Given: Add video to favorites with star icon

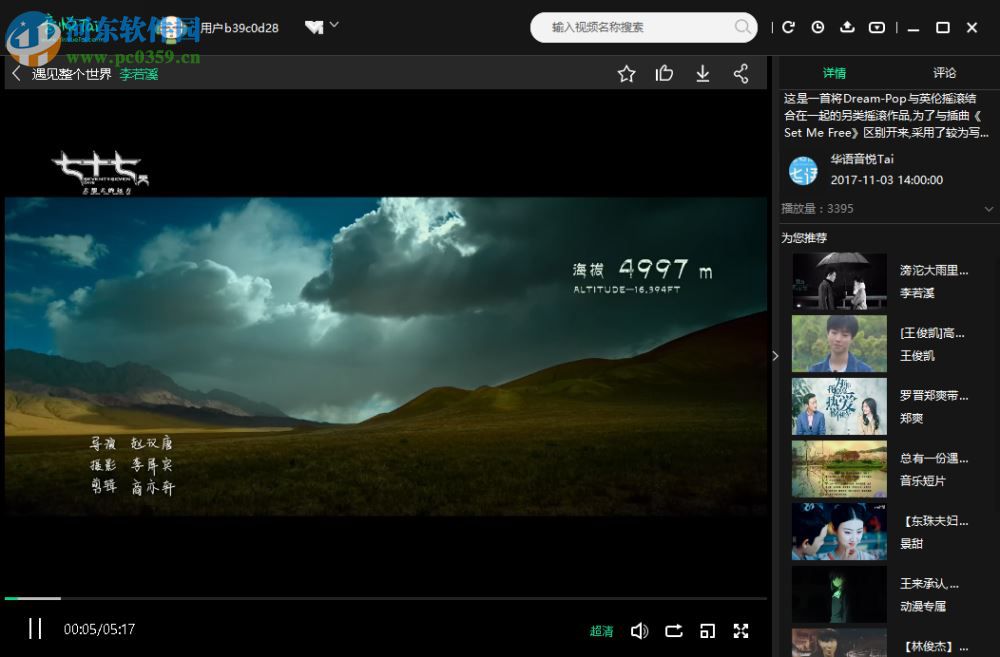Looking at the screenshot, I should (x=627, y=73).
